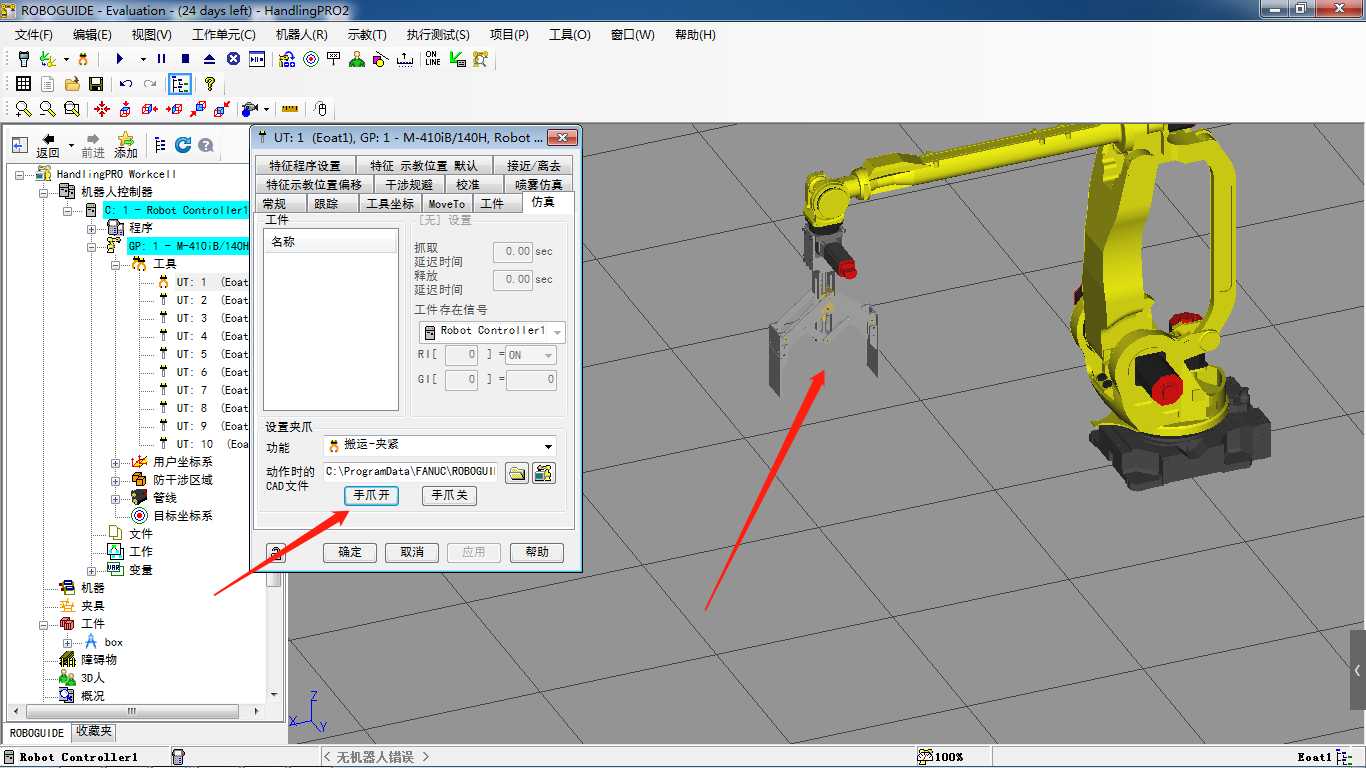This screenshot has height=768, width=1366.
Task: Expand the 程序 tree node
Action: [x=92, y=228]
